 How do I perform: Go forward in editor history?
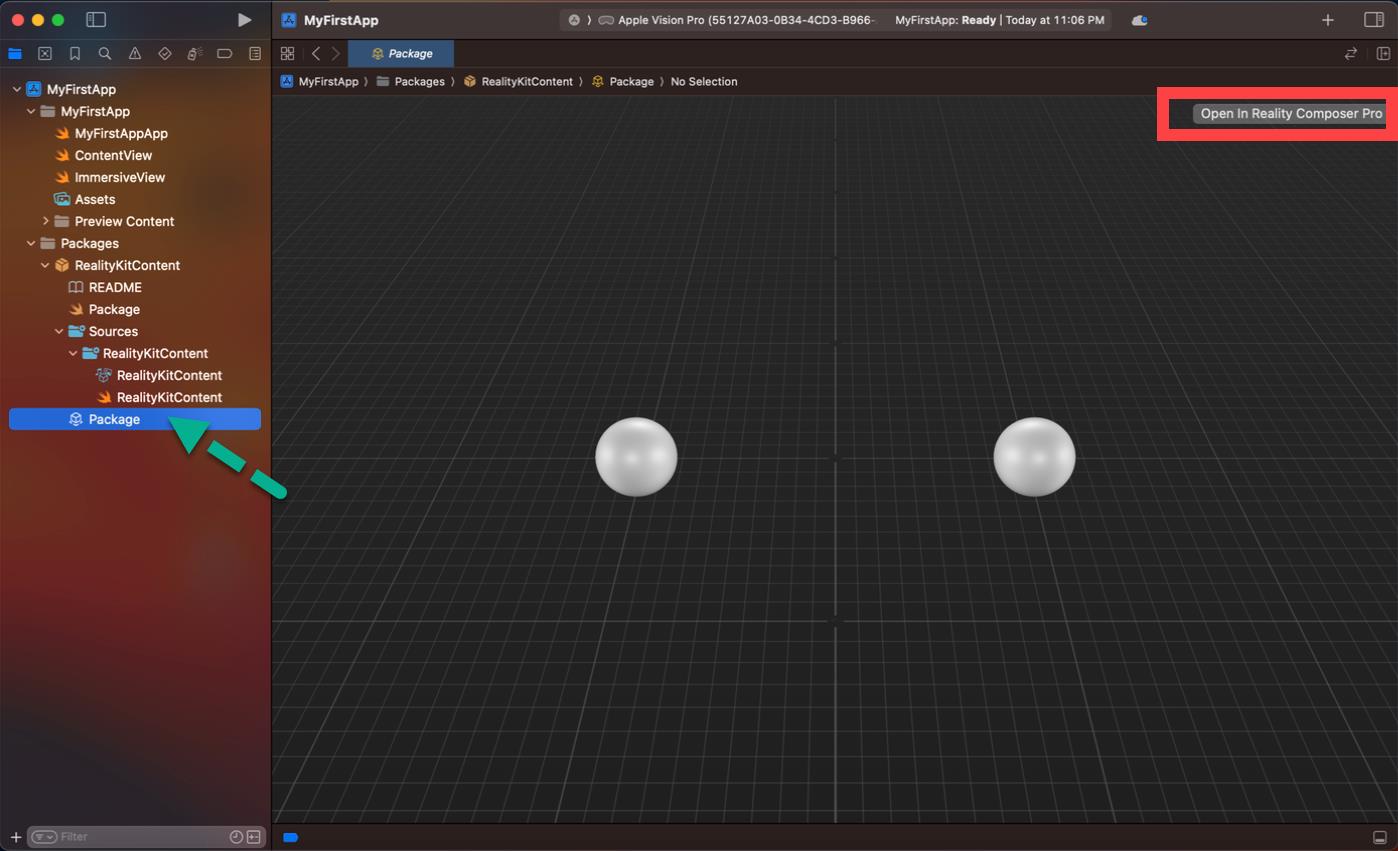pyautogui.click(x=336, y=53)
